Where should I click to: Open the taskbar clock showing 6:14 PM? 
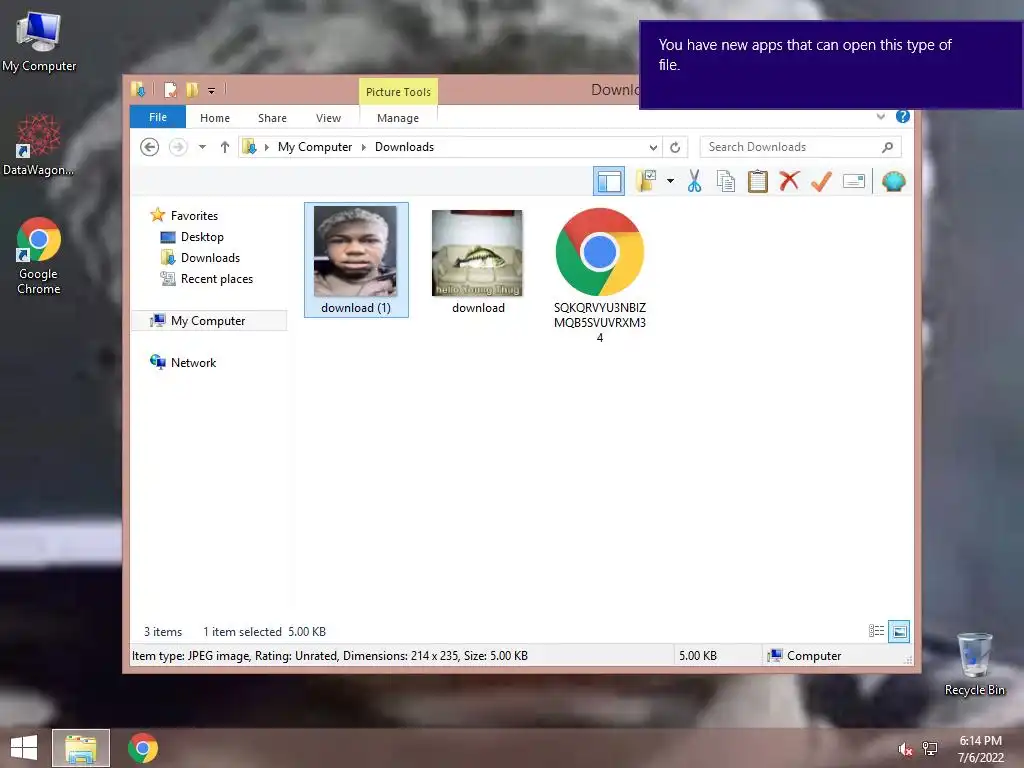980,749
